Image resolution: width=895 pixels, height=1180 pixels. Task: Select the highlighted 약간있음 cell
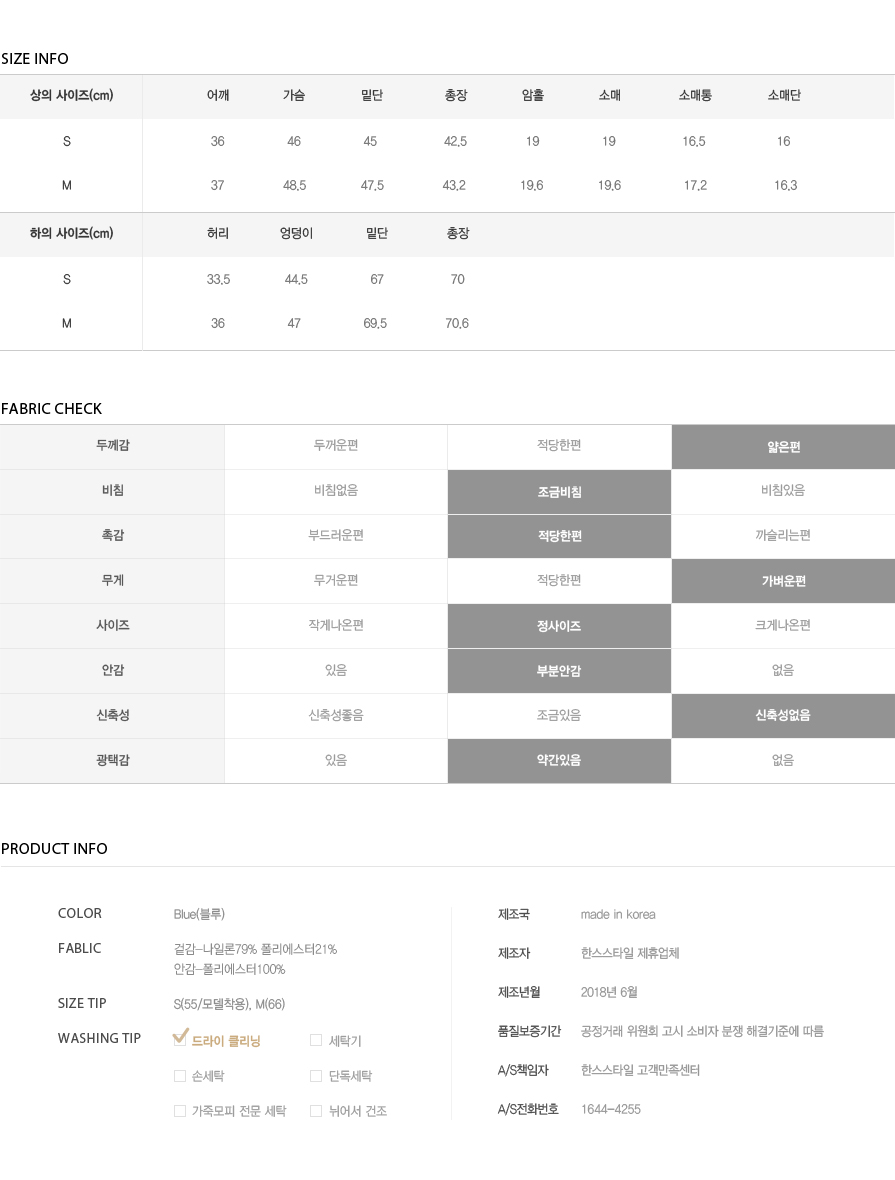click(x=559, y=761)
